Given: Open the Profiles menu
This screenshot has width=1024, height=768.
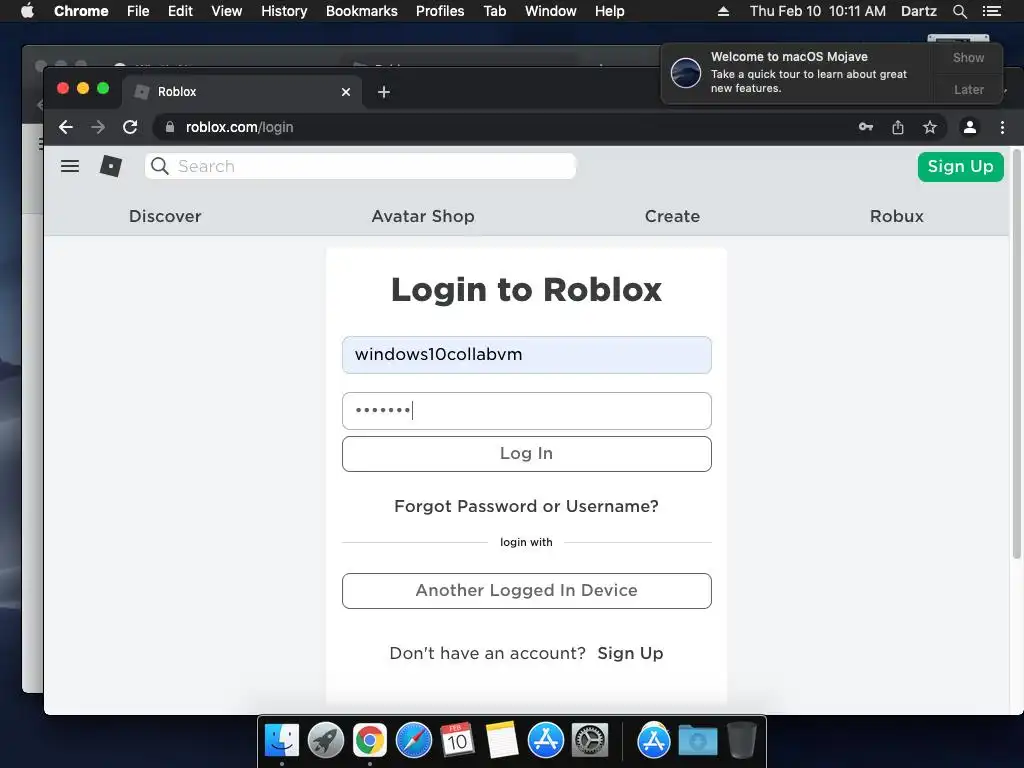Looking at the screenshot, I should coord(440,11).
